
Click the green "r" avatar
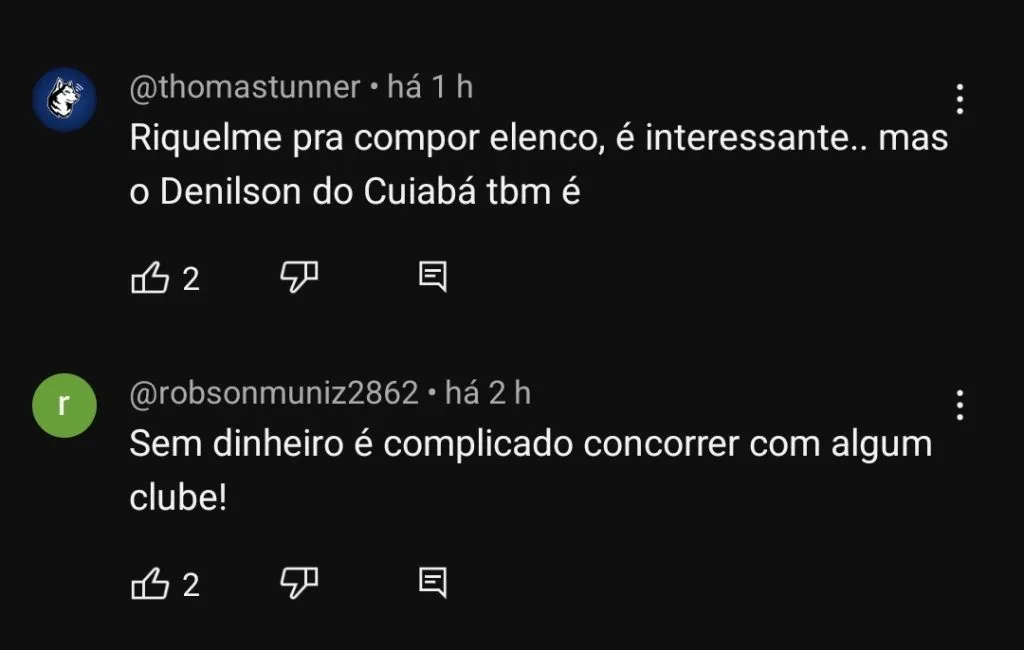[64, 405]
